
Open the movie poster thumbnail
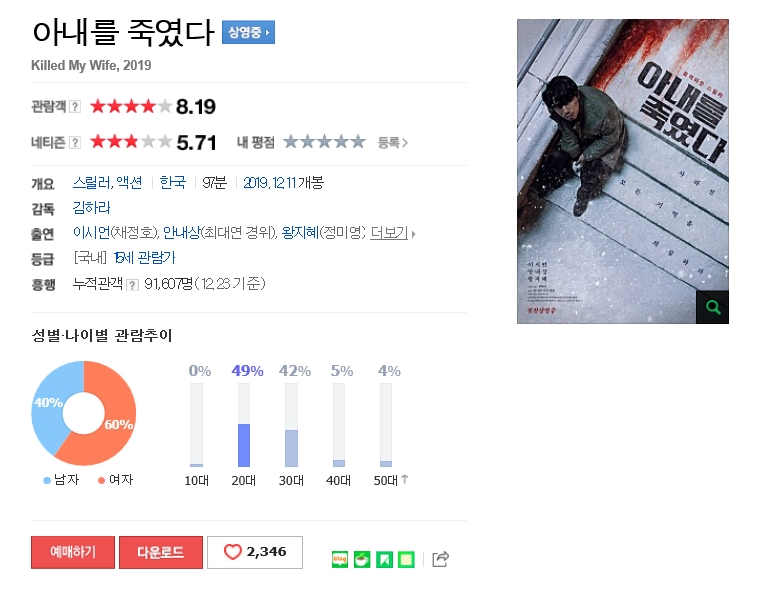click(623, 171)
